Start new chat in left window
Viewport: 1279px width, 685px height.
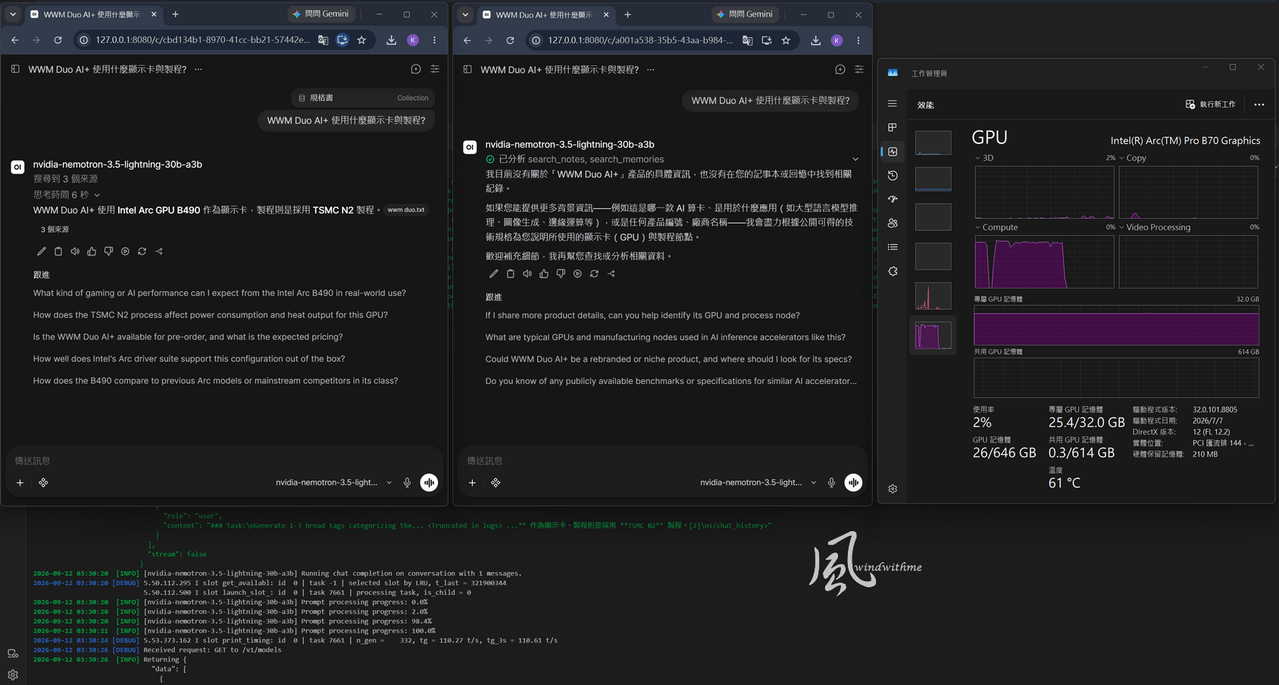(416, 69)
